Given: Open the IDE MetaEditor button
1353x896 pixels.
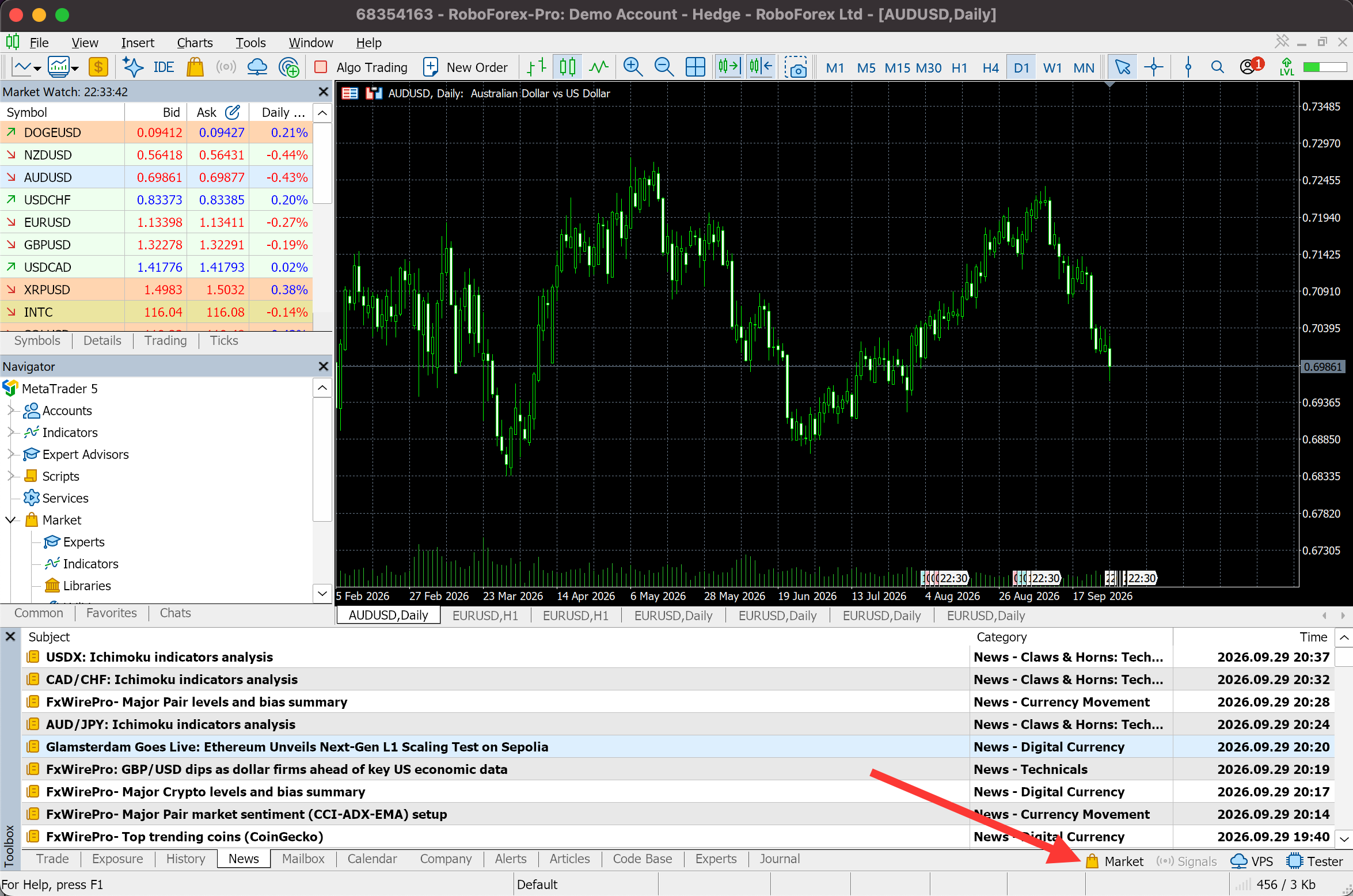Looking at the screenshot, I should coord(164,67).
